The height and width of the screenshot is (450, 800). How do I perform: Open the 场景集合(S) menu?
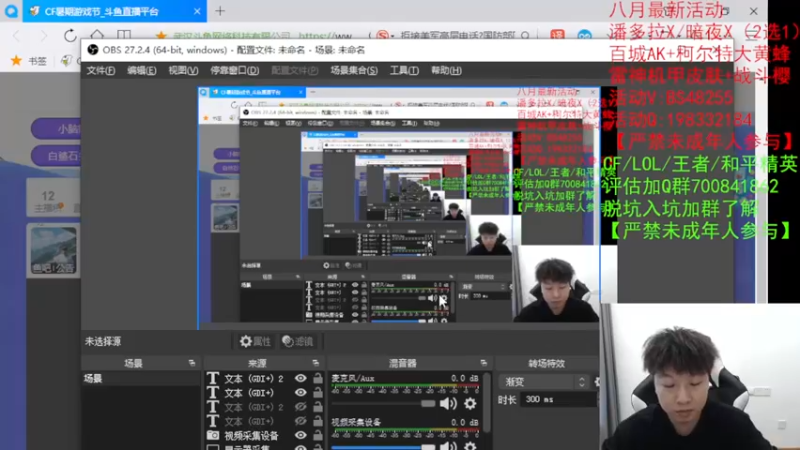tap(354, 70)
